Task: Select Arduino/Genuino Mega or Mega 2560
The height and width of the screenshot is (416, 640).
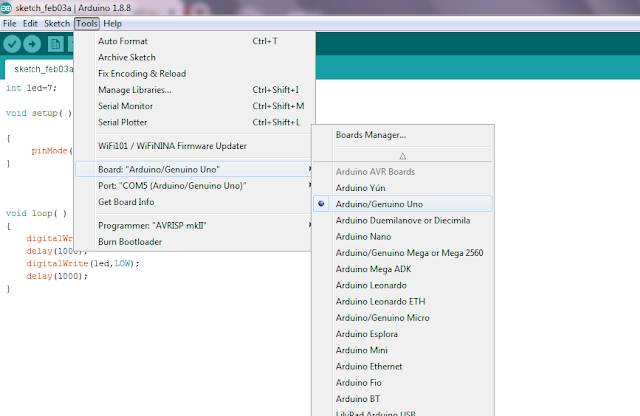Action: tap(403, 253)
